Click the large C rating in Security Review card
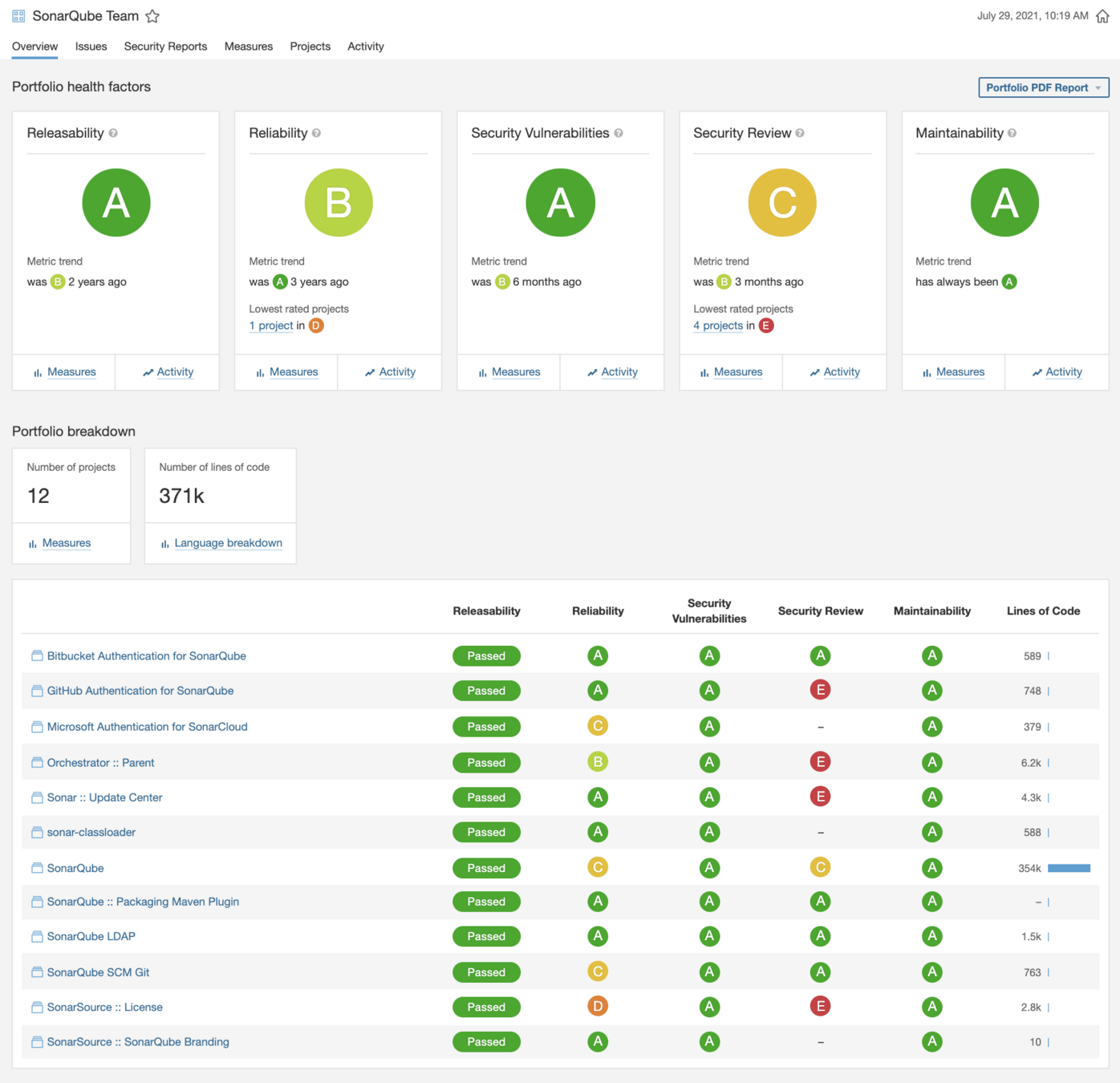 782,202
